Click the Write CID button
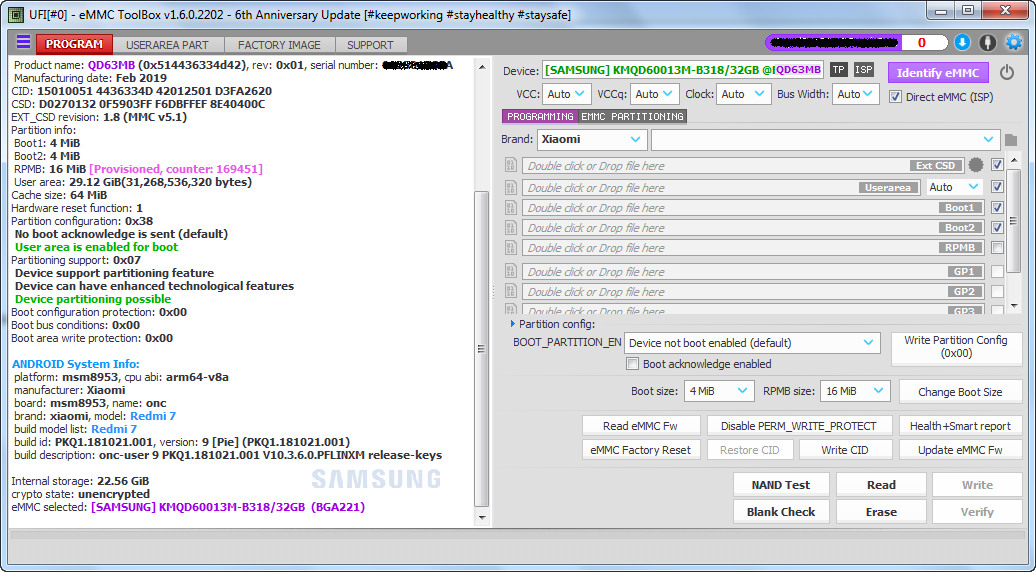1036x572 pixels. (844, 450)
